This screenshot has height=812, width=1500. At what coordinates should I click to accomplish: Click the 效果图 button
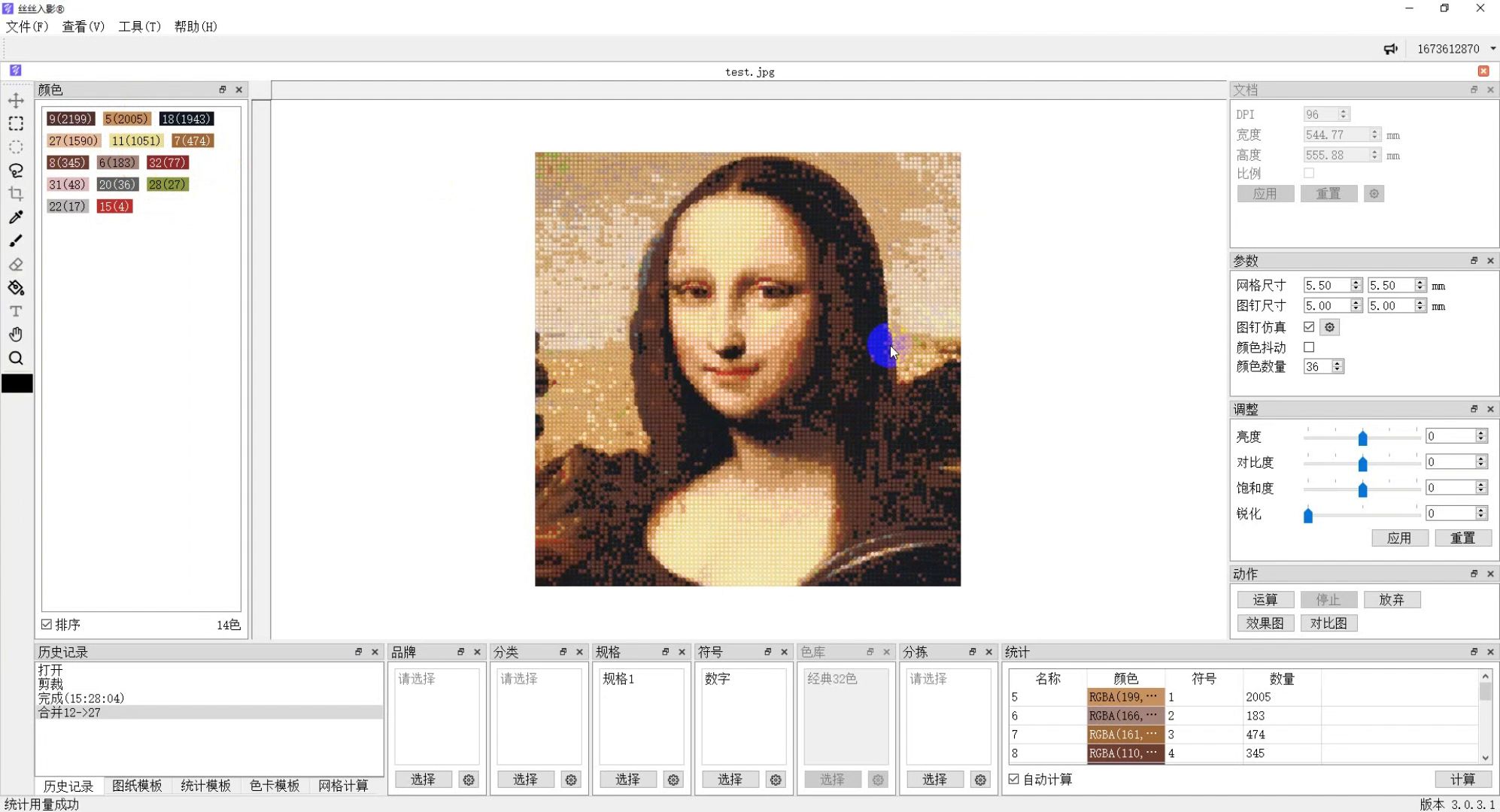click(1265, 623)
